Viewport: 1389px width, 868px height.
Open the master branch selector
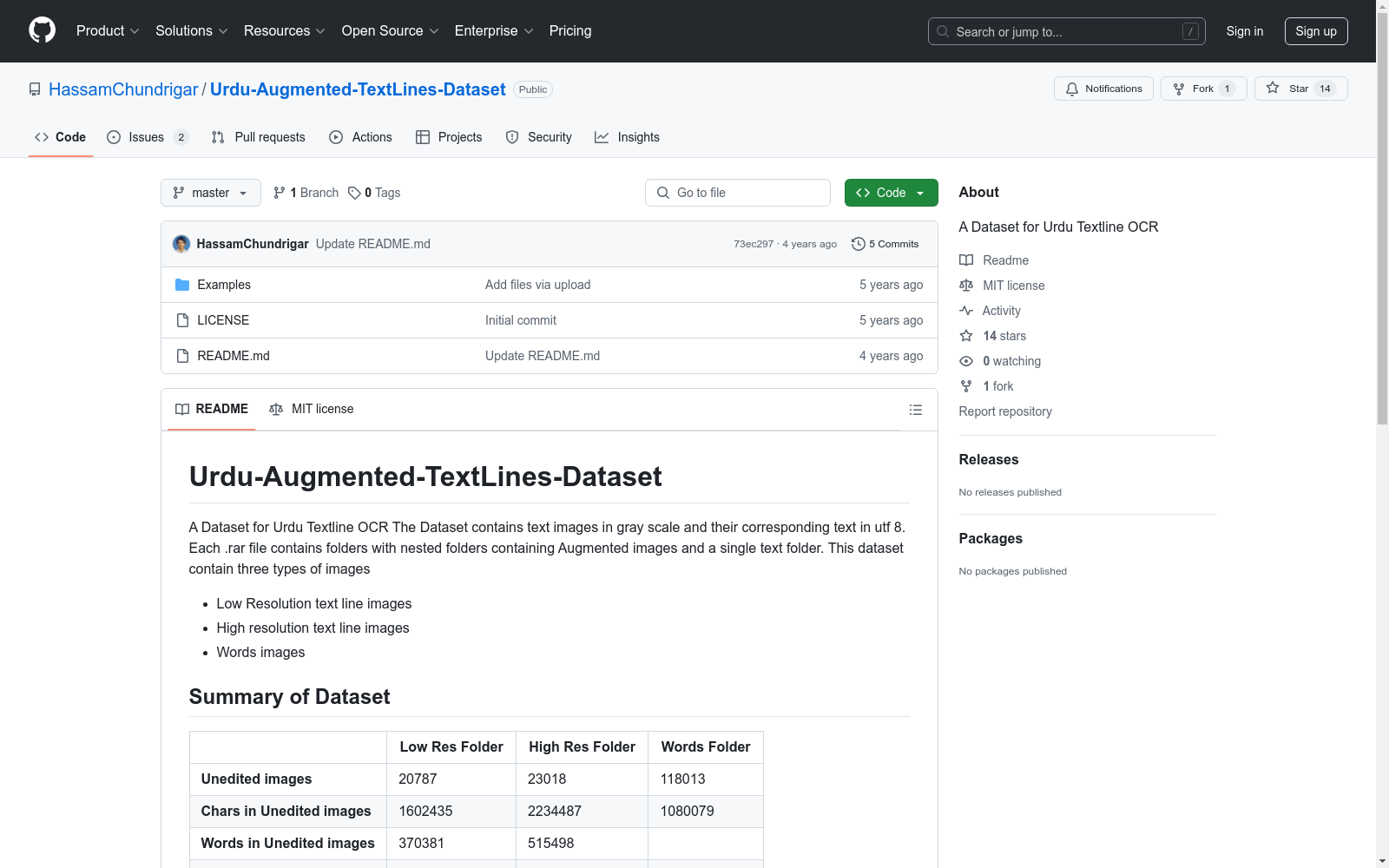[x=211, y=193]
